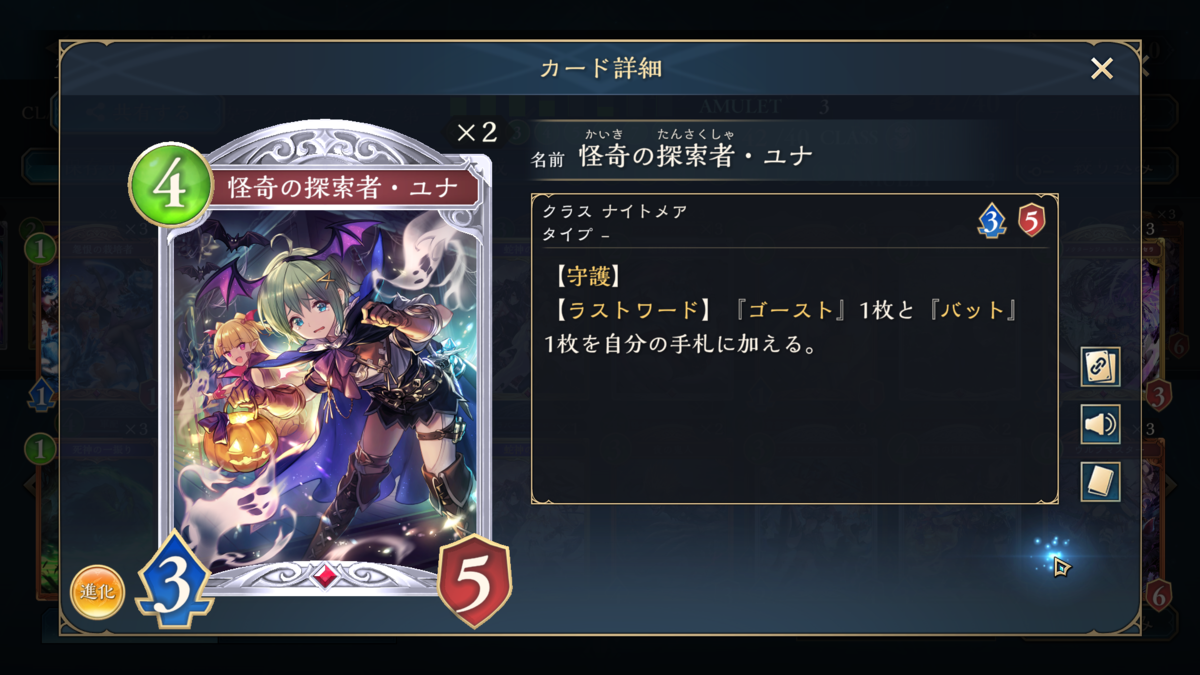This screenshot has height=675, width=1200.
Task: Click the red defense 5 shield on card
Action: coord(475,581)
